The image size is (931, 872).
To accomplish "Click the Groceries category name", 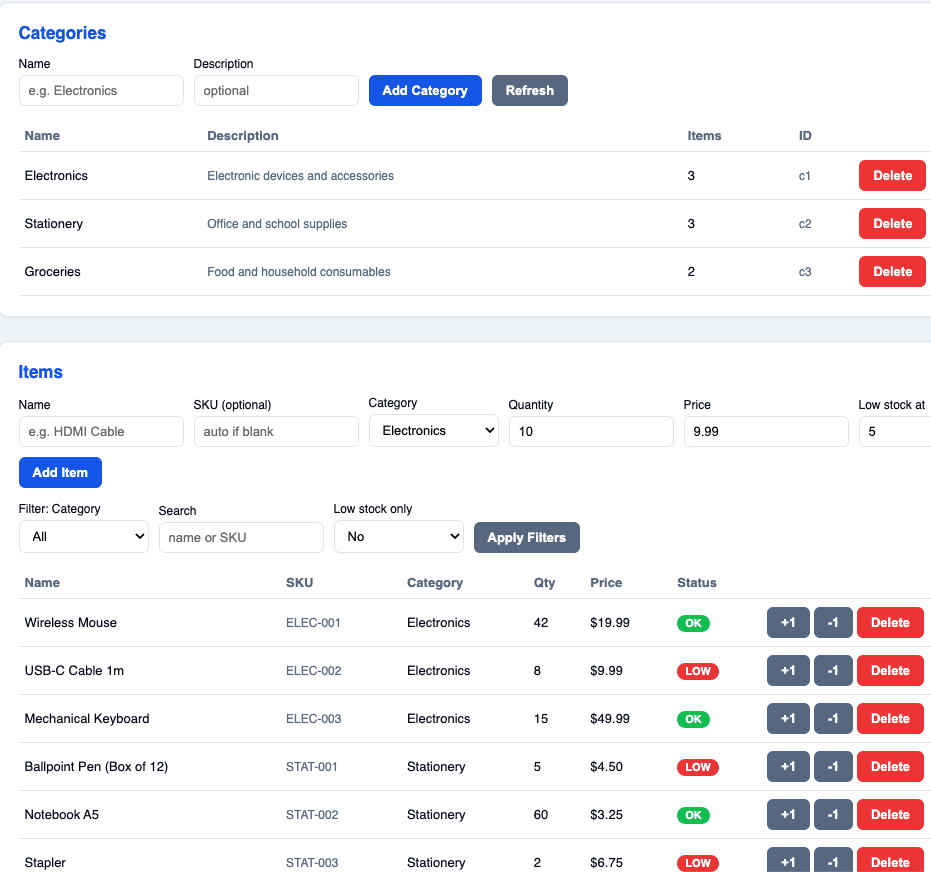I will click(x=53, y=272).
